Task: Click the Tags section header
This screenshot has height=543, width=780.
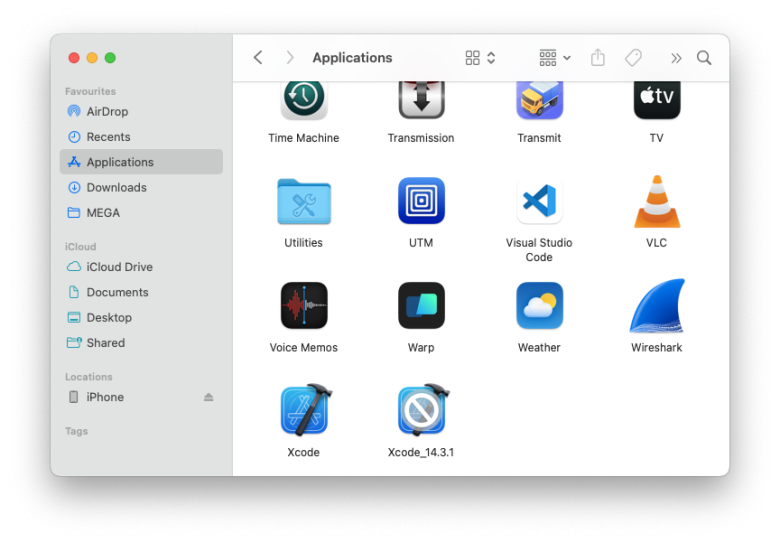Action: pyautogui.click(x=77, y=431)
